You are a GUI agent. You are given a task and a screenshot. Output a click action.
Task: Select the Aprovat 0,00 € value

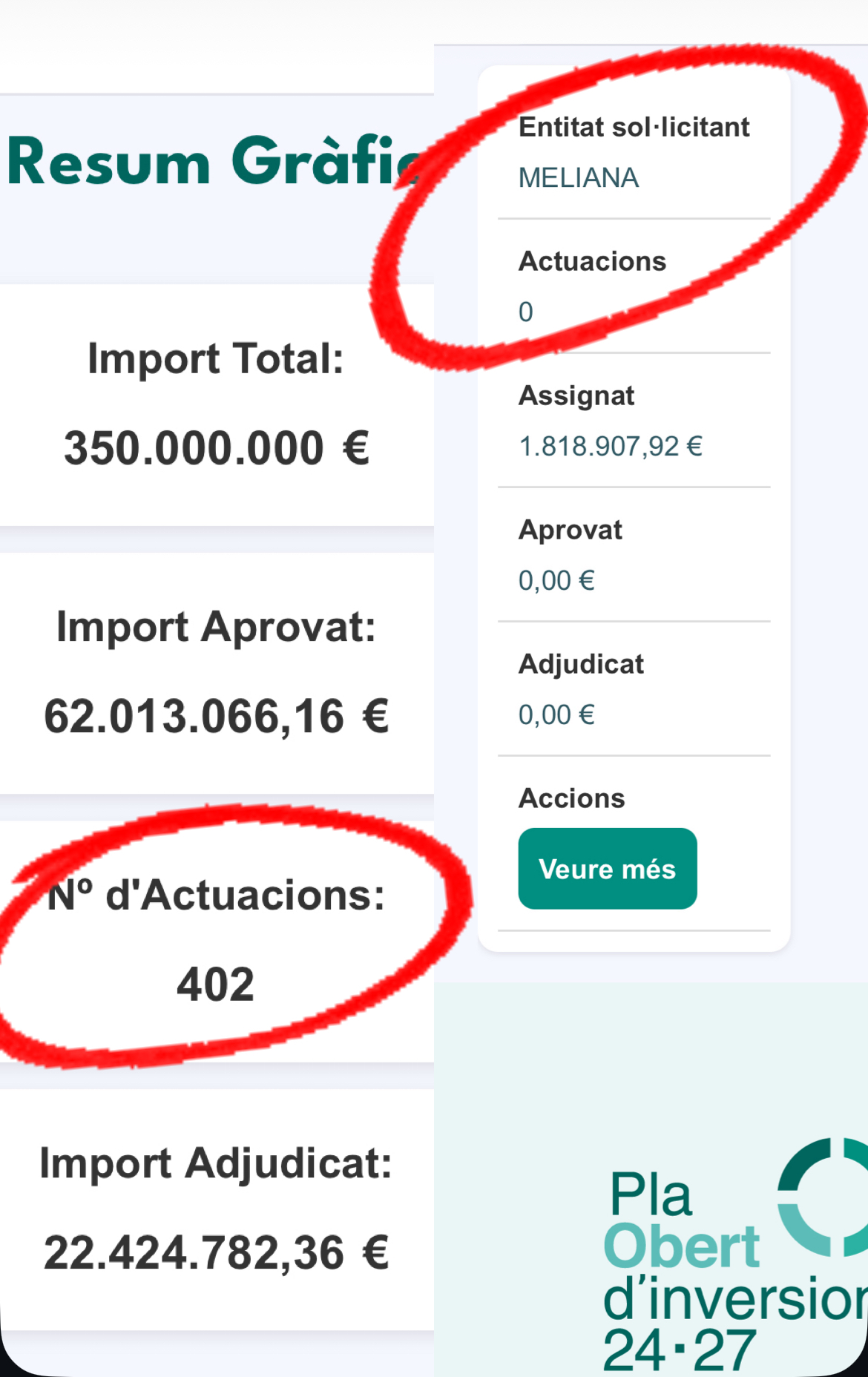[556, 580]
